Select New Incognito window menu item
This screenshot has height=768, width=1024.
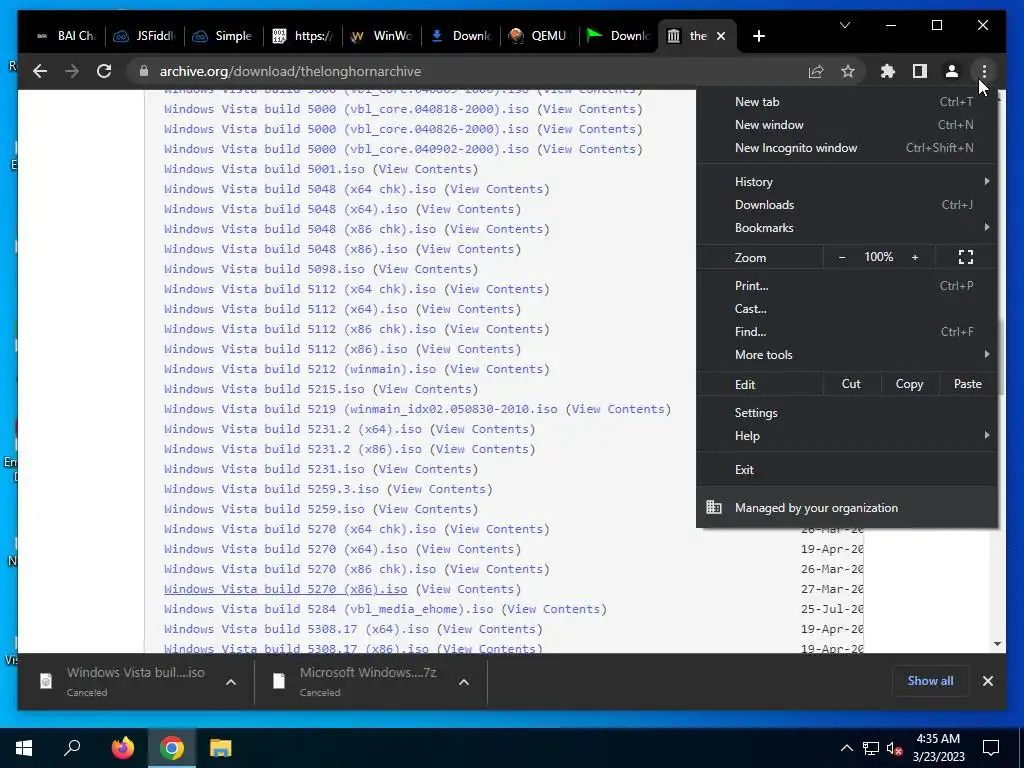pos(847,148)
